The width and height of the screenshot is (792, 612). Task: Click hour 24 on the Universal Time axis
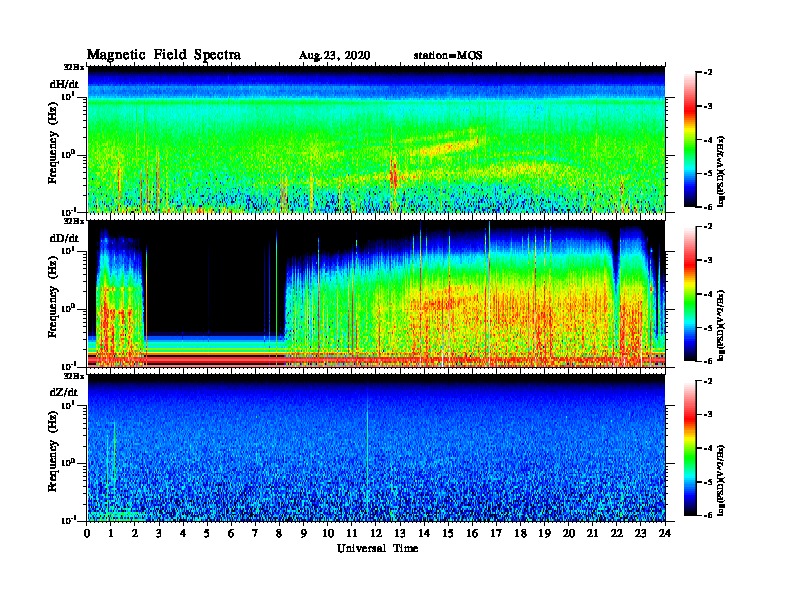665,533
